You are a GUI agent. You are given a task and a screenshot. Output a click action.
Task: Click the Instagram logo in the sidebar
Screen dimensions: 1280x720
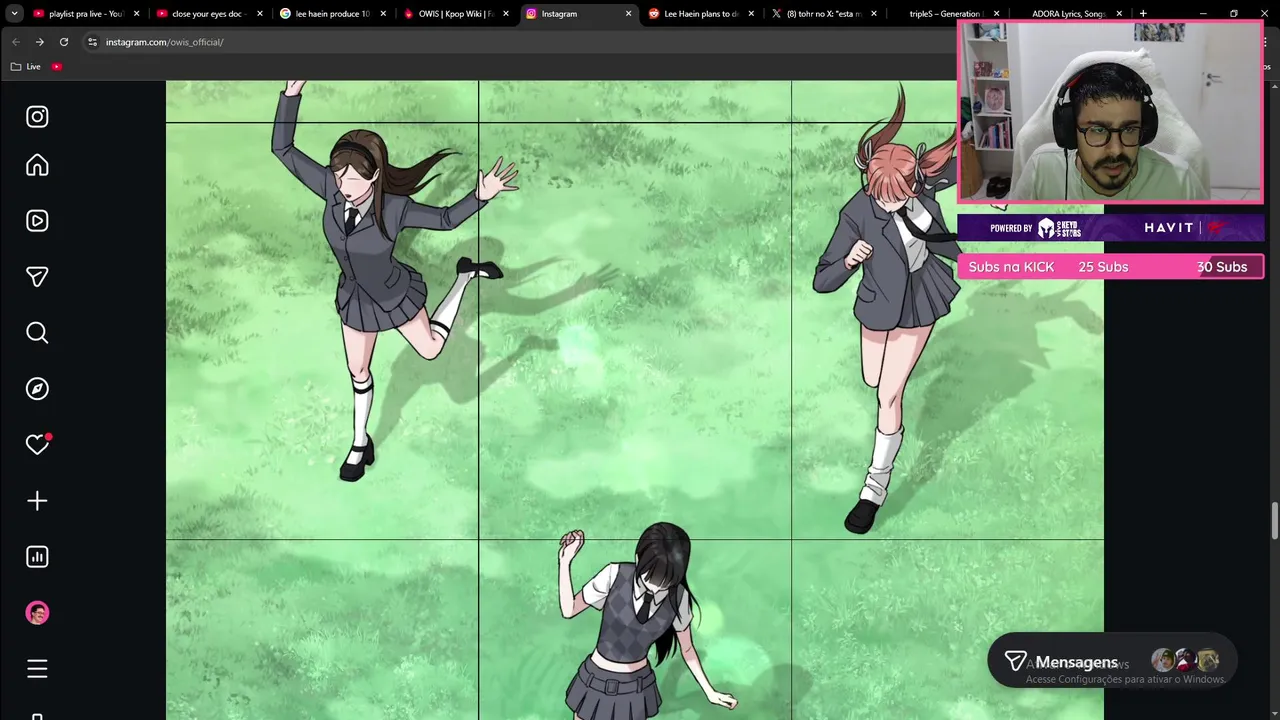[37, 117]
